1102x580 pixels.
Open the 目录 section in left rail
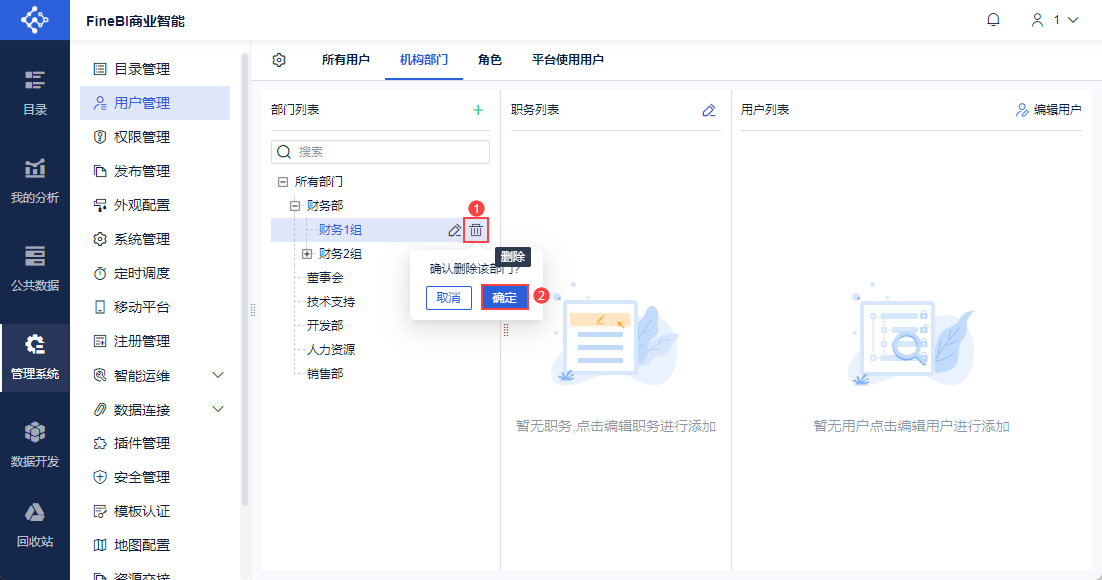click(34, 92)
